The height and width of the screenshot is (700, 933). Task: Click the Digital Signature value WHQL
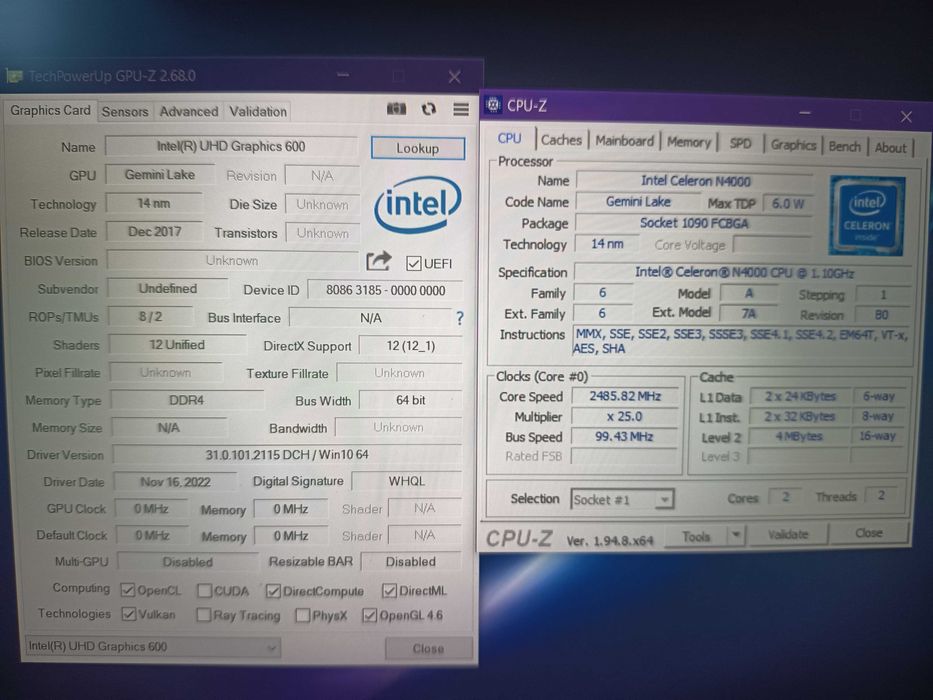[406, 481]
